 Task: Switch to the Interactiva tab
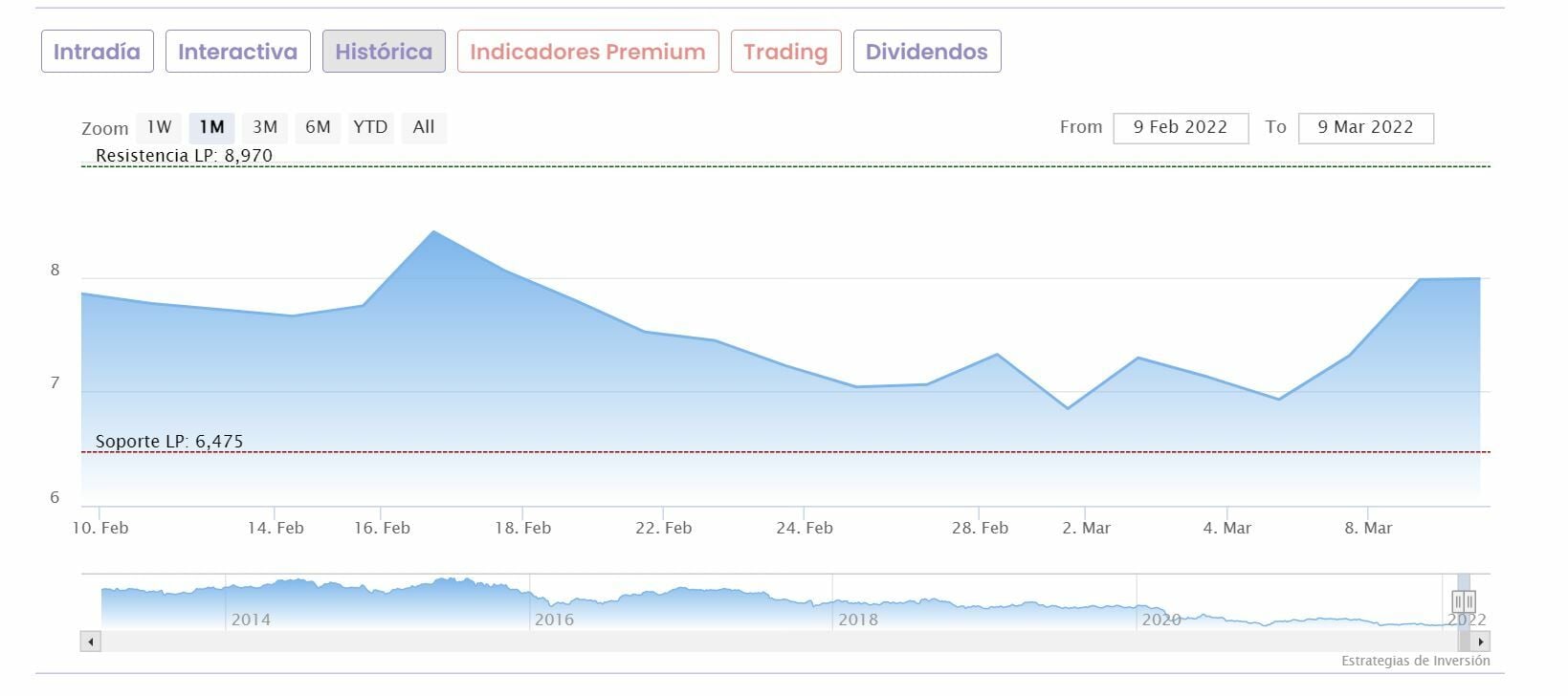[x=237, y=52]
